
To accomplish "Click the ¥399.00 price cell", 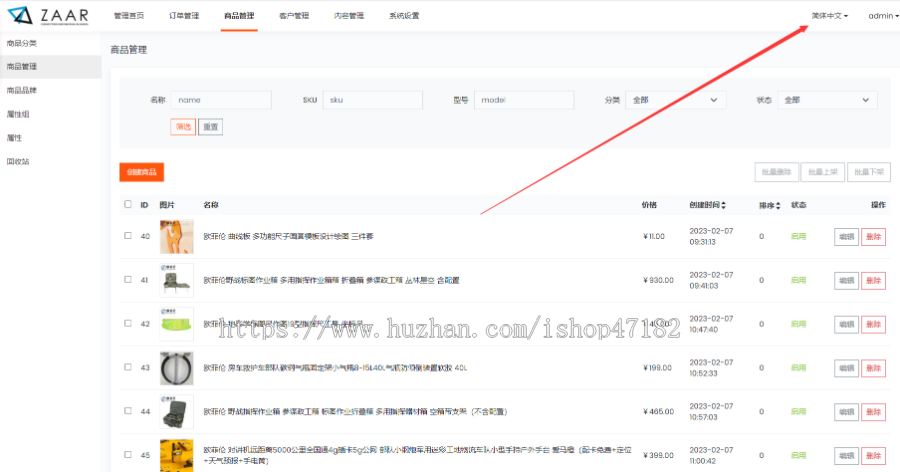I will click(x=658, y=455).
